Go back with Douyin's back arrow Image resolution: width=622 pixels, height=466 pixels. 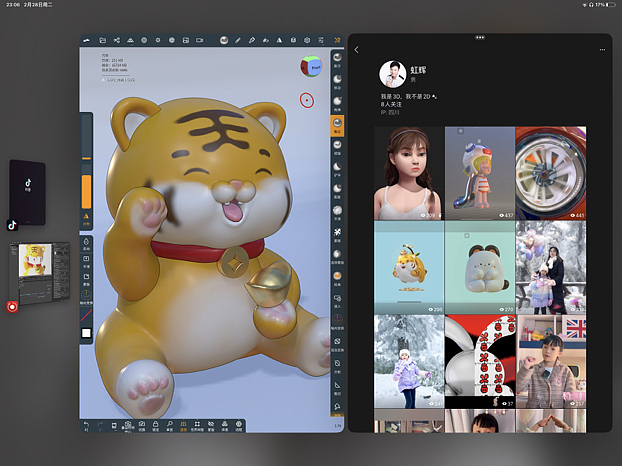(356, 50)
